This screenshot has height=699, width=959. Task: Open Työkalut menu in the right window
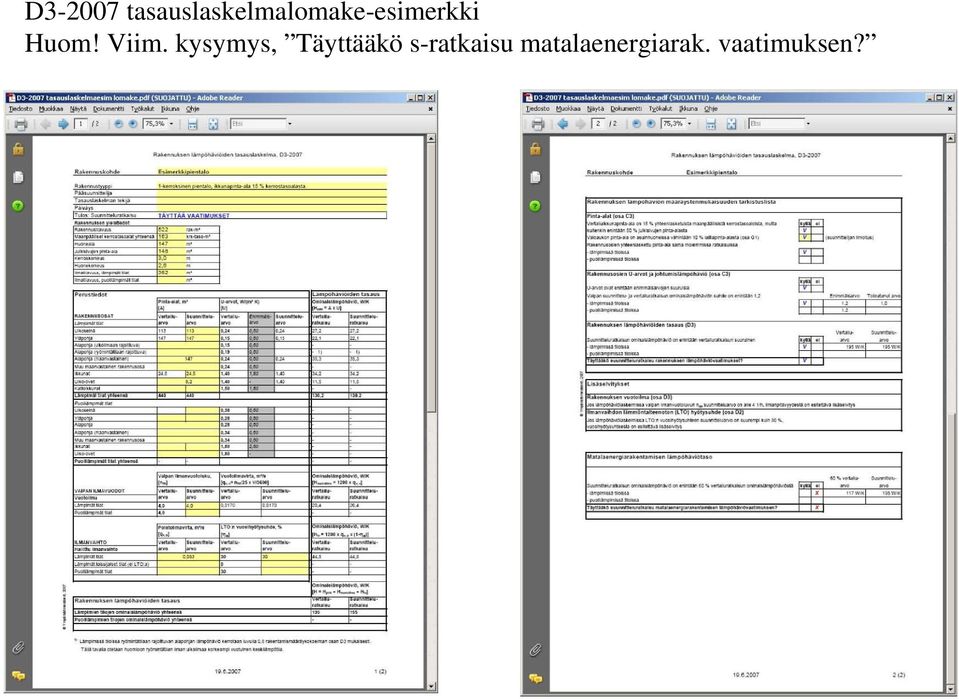tap(660, 109)
